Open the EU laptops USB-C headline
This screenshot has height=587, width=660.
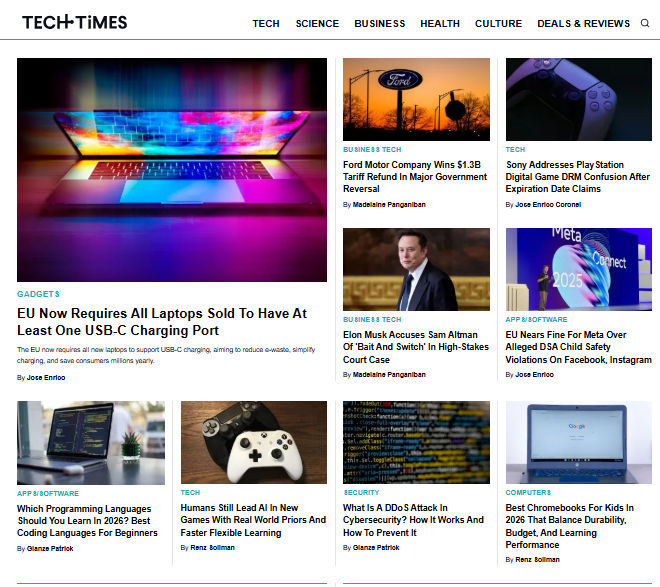pyautogui.click(x=162, y=322)
